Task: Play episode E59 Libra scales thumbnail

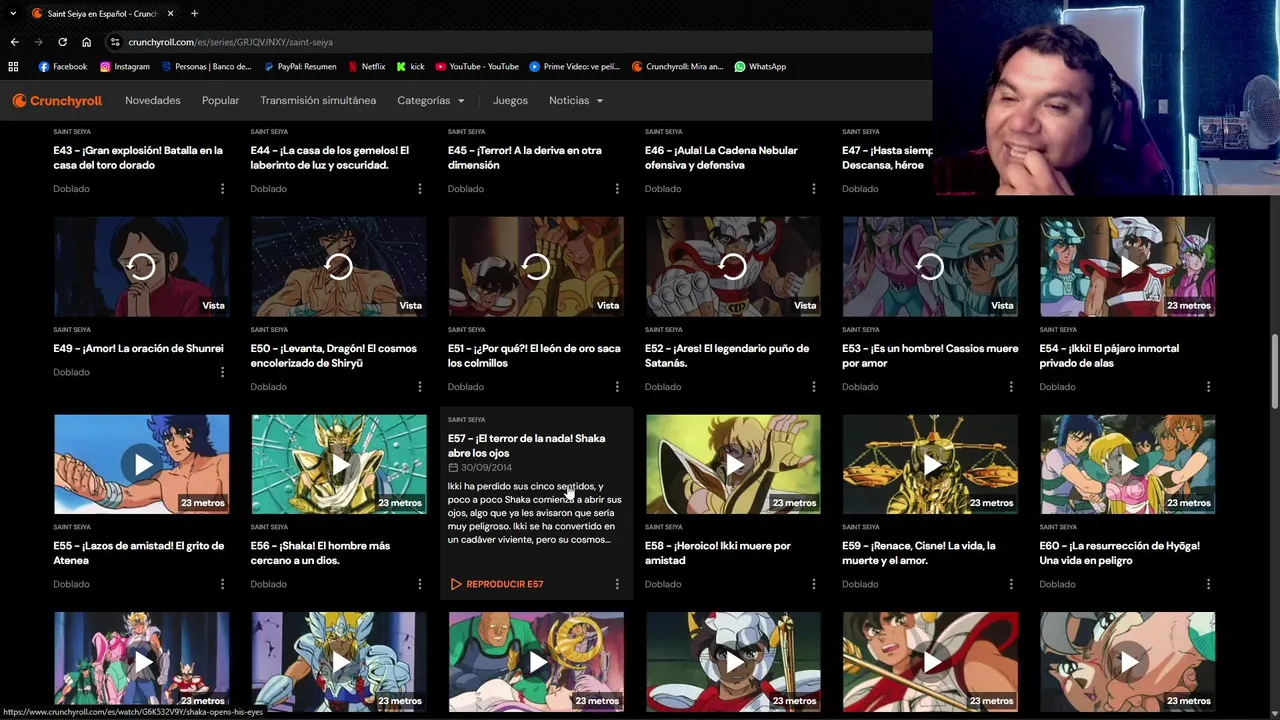Action: tap(929, 464)
